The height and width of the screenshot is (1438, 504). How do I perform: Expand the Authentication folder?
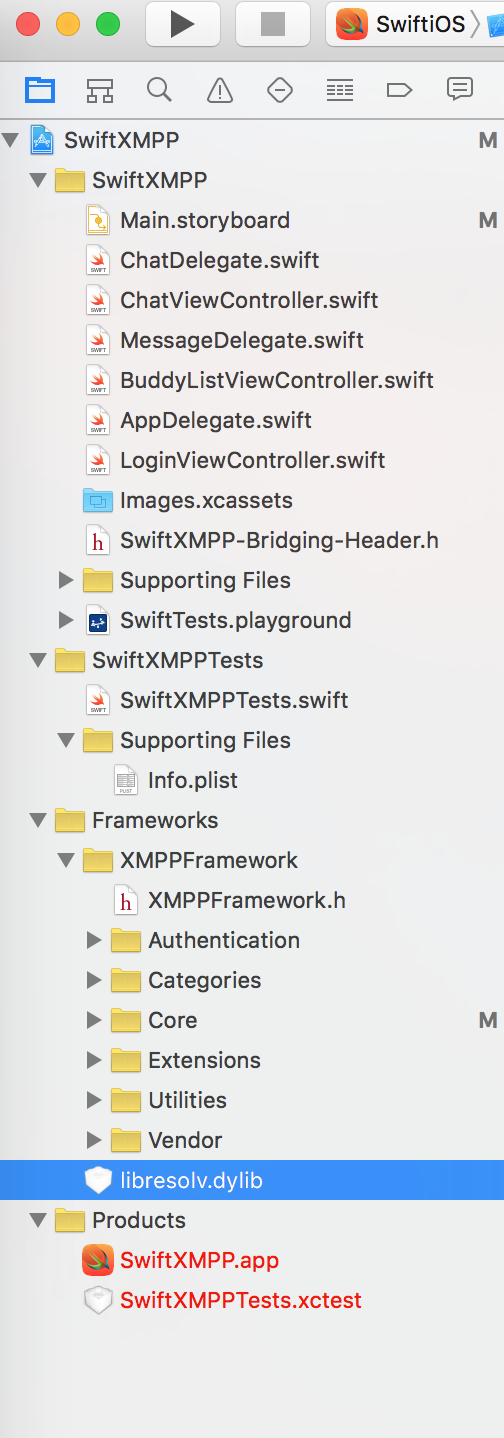(94, 940)
